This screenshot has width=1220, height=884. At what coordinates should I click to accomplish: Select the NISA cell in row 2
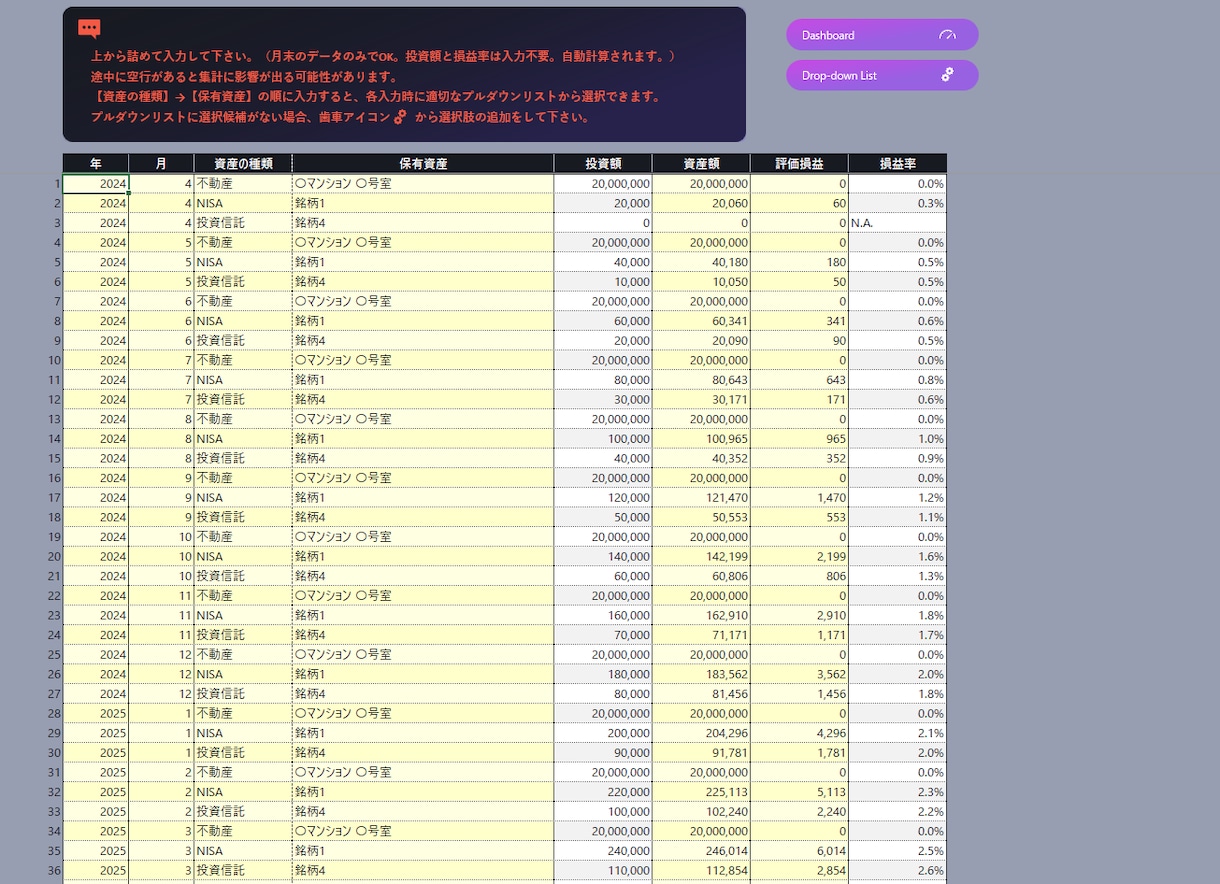[x=243, y=203]
